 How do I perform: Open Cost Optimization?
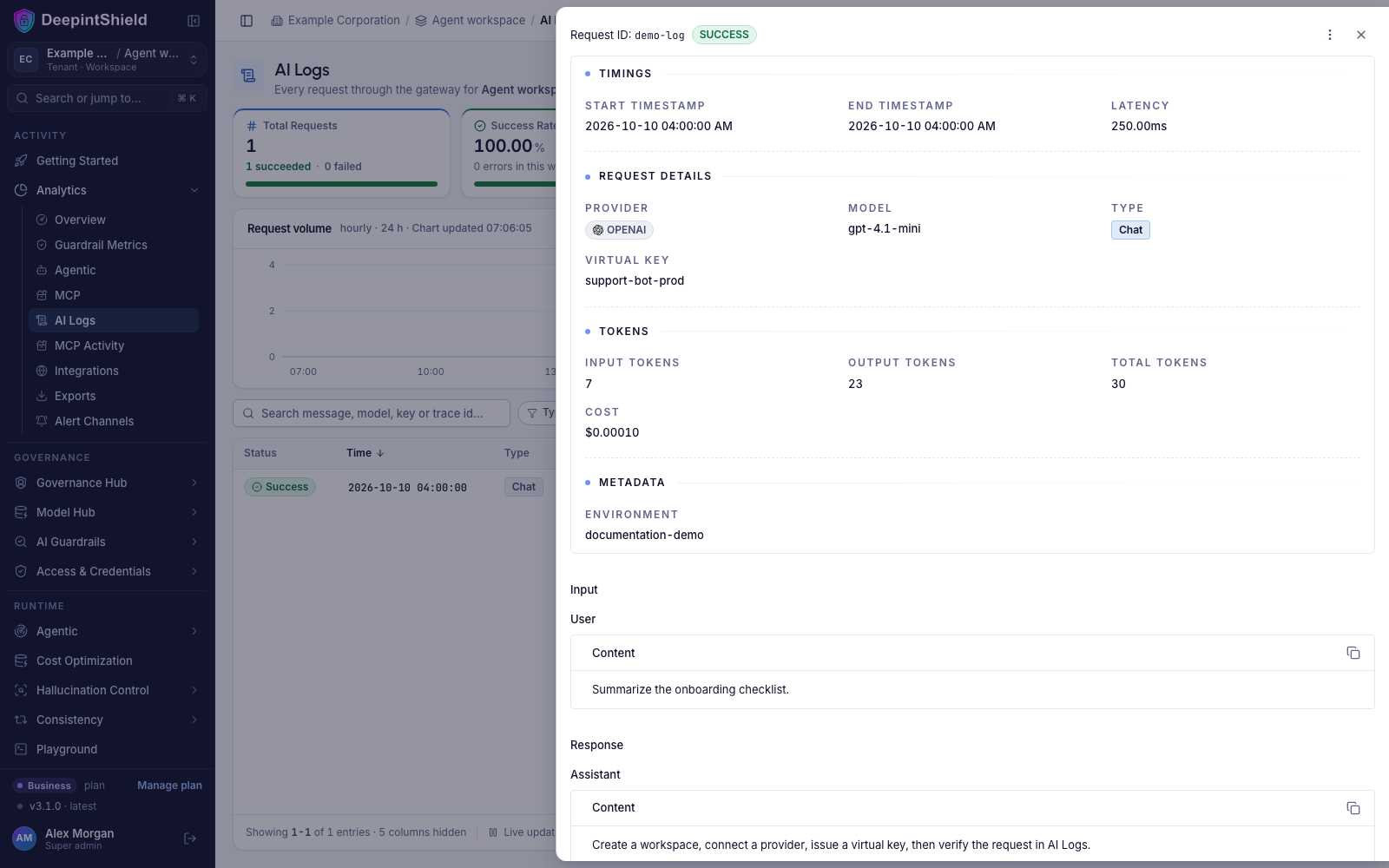[x=108, y=661]
